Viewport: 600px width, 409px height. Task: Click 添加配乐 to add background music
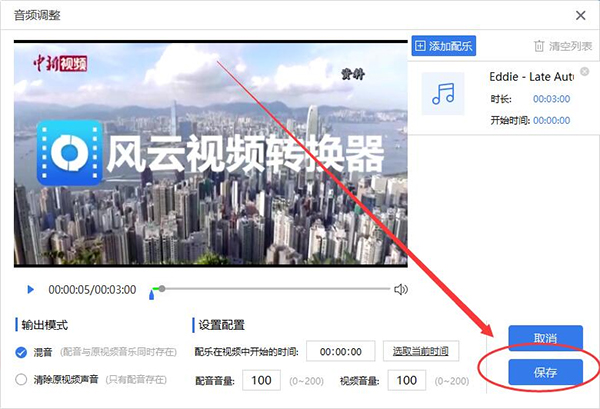tap(443, 46)
